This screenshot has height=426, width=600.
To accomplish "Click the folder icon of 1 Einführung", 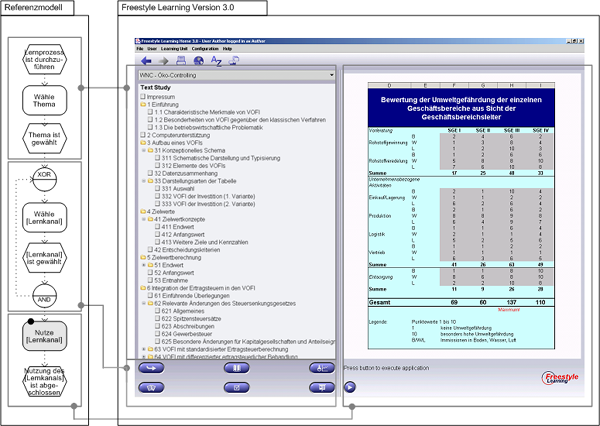I will tap(143, 104).
